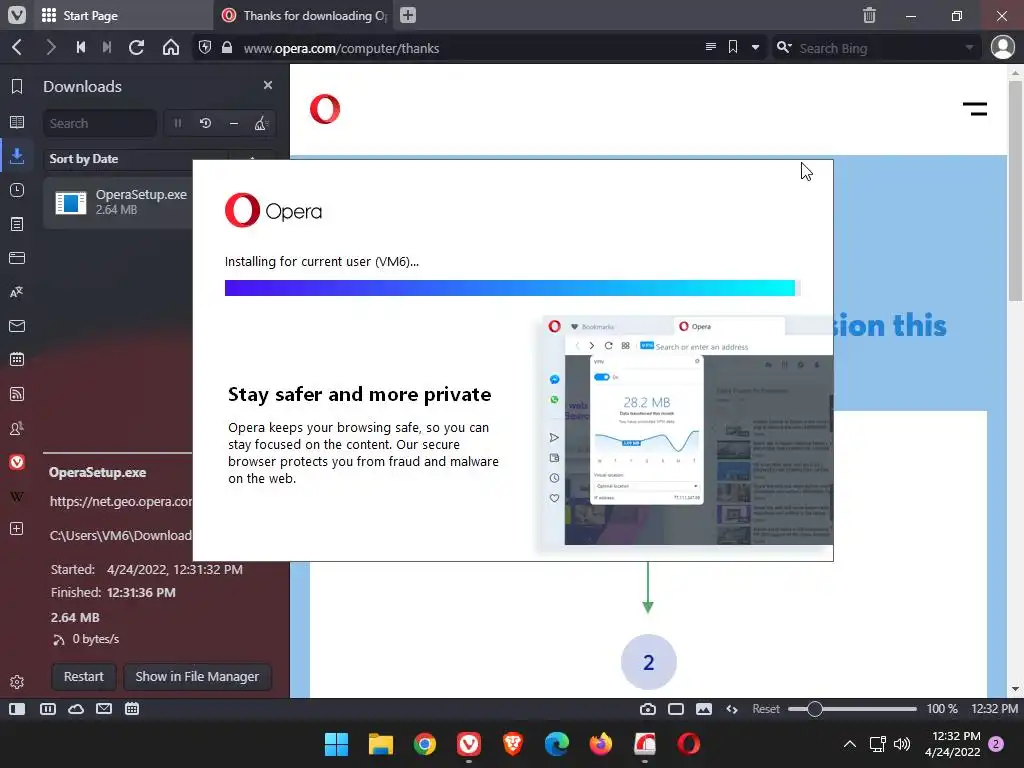Viewport: 1024px width, 768px height.
Task: Click the Opera logo on webpage
Action: 325,109
